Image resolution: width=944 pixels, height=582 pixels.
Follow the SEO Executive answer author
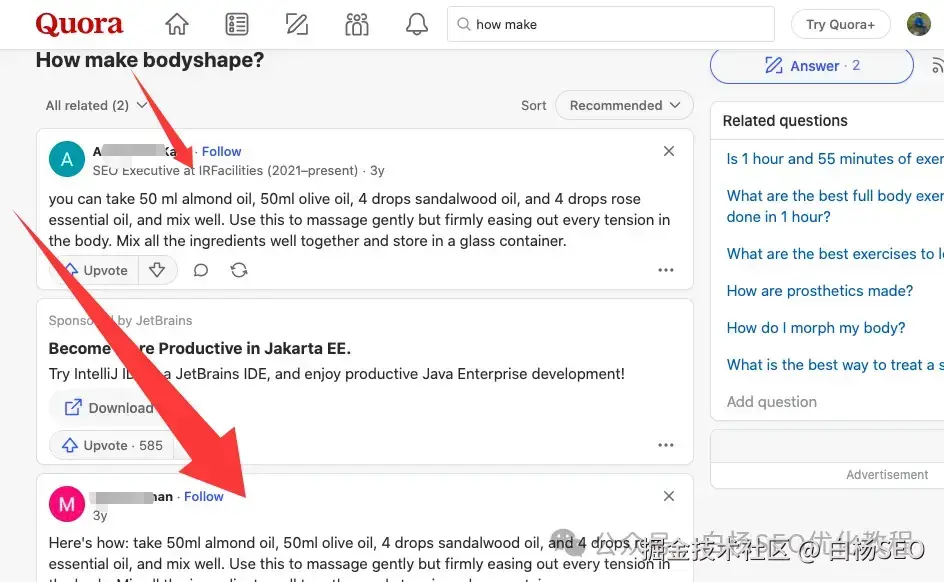point(221,151)
